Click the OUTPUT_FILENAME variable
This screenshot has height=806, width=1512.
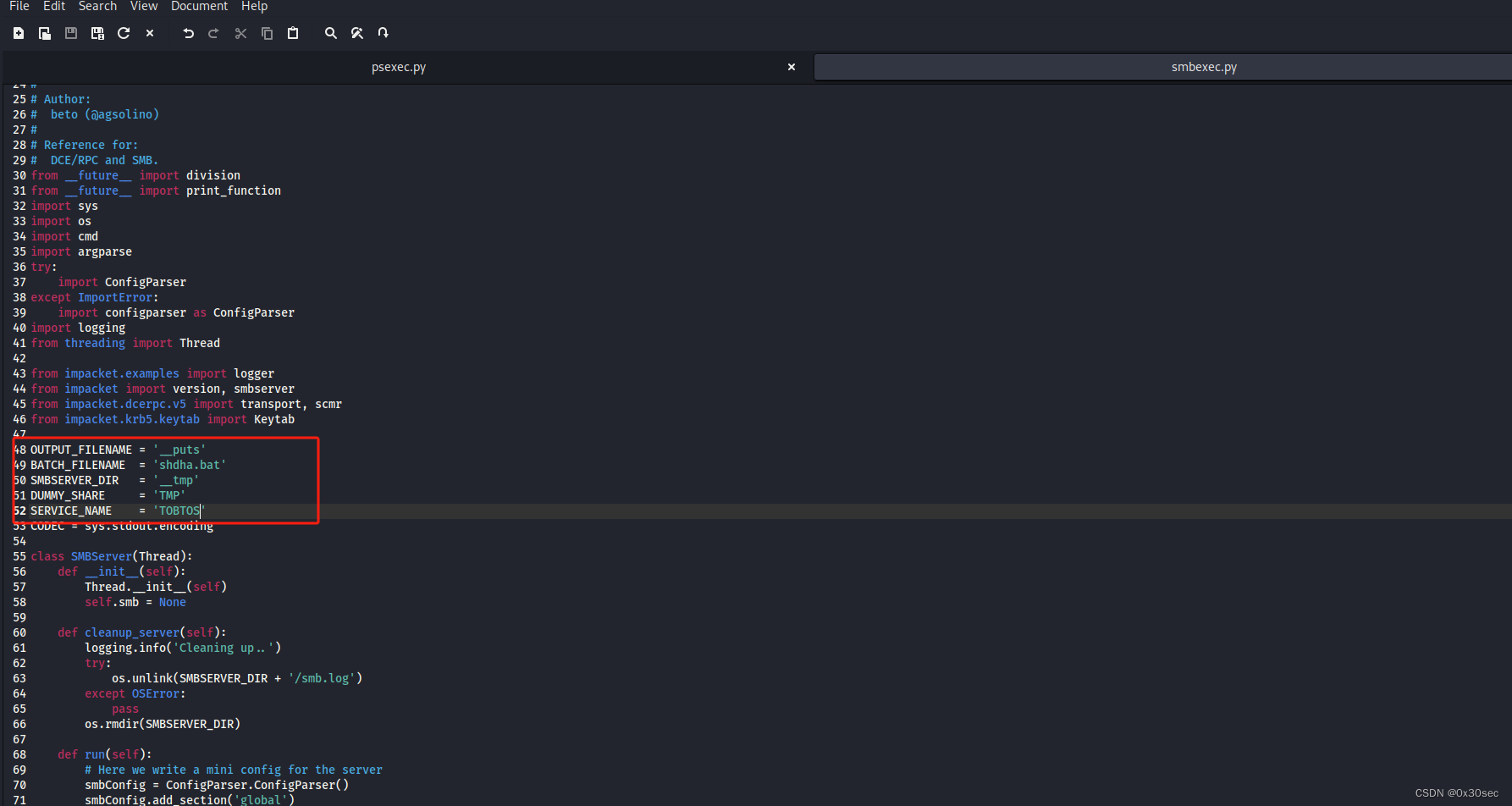click(81, 450)
